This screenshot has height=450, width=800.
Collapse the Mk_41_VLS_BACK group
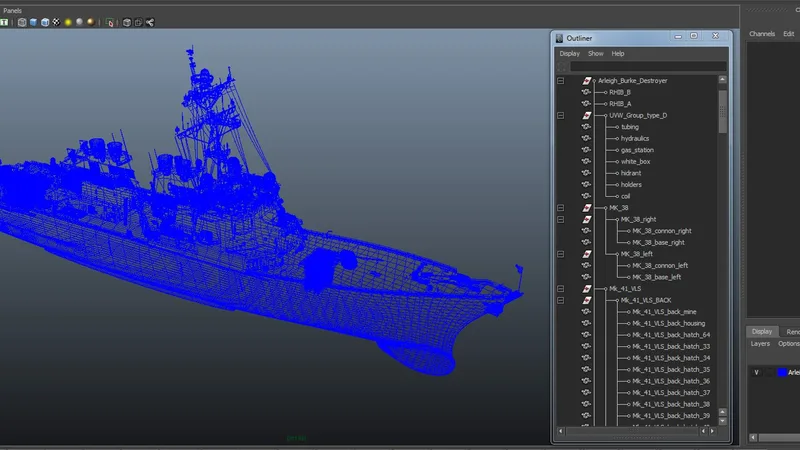561,301
